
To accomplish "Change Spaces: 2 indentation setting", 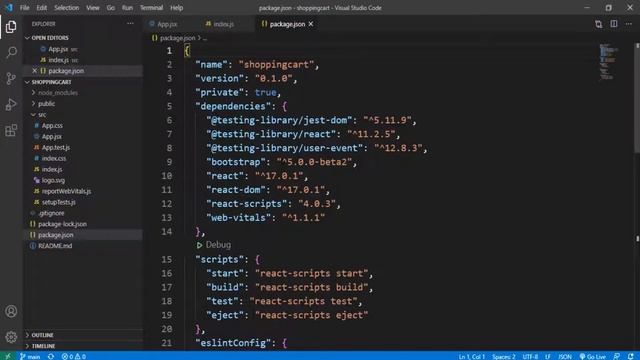I will (x=503, y=356).
